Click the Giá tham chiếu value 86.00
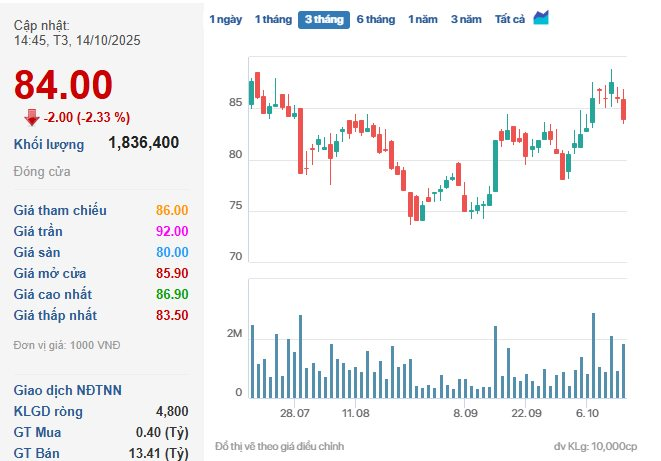Image resolution: width=661 pixels, height=461 pixels. (172, 210)
